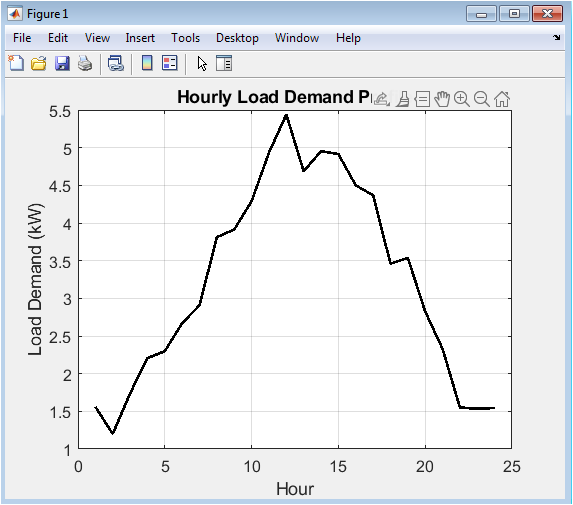Open the File menu
Viewport: 573px width, 505px height.
(x=22, y=38)
